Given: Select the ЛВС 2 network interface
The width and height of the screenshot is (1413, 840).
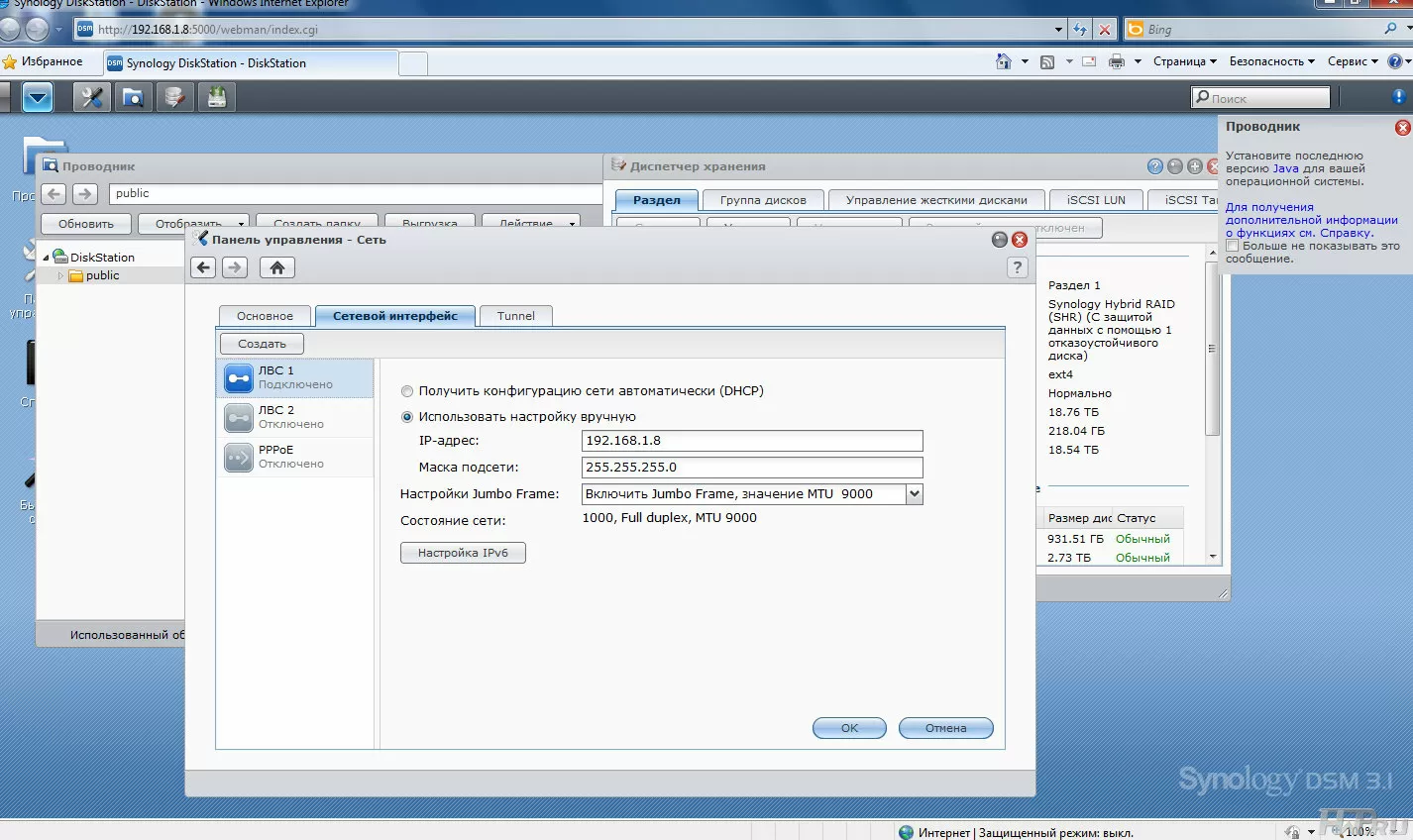Looking at the screenshot, I should pos(295,417).
